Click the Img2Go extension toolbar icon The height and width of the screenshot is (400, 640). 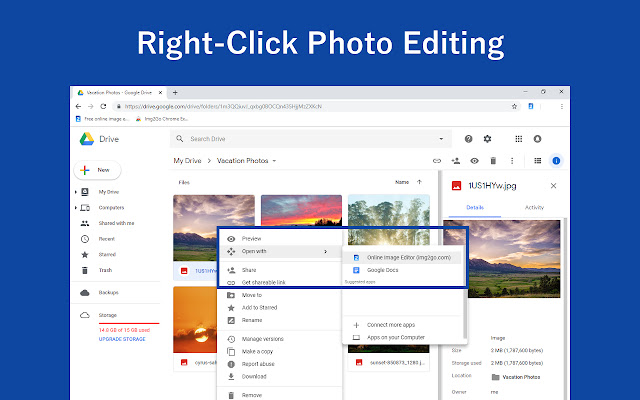point(531,107)
